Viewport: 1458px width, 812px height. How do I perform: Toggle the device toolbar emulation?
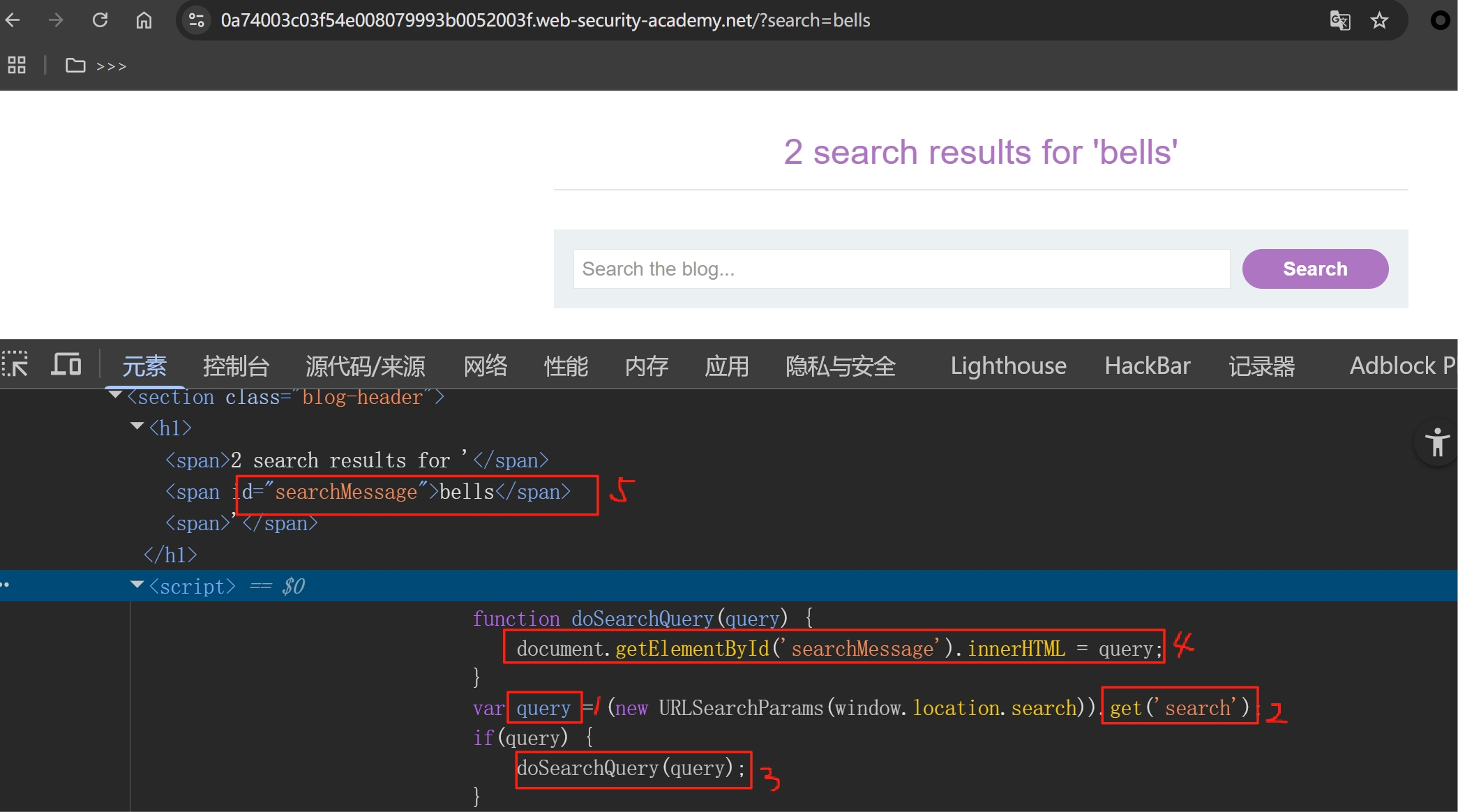(66, 365)
